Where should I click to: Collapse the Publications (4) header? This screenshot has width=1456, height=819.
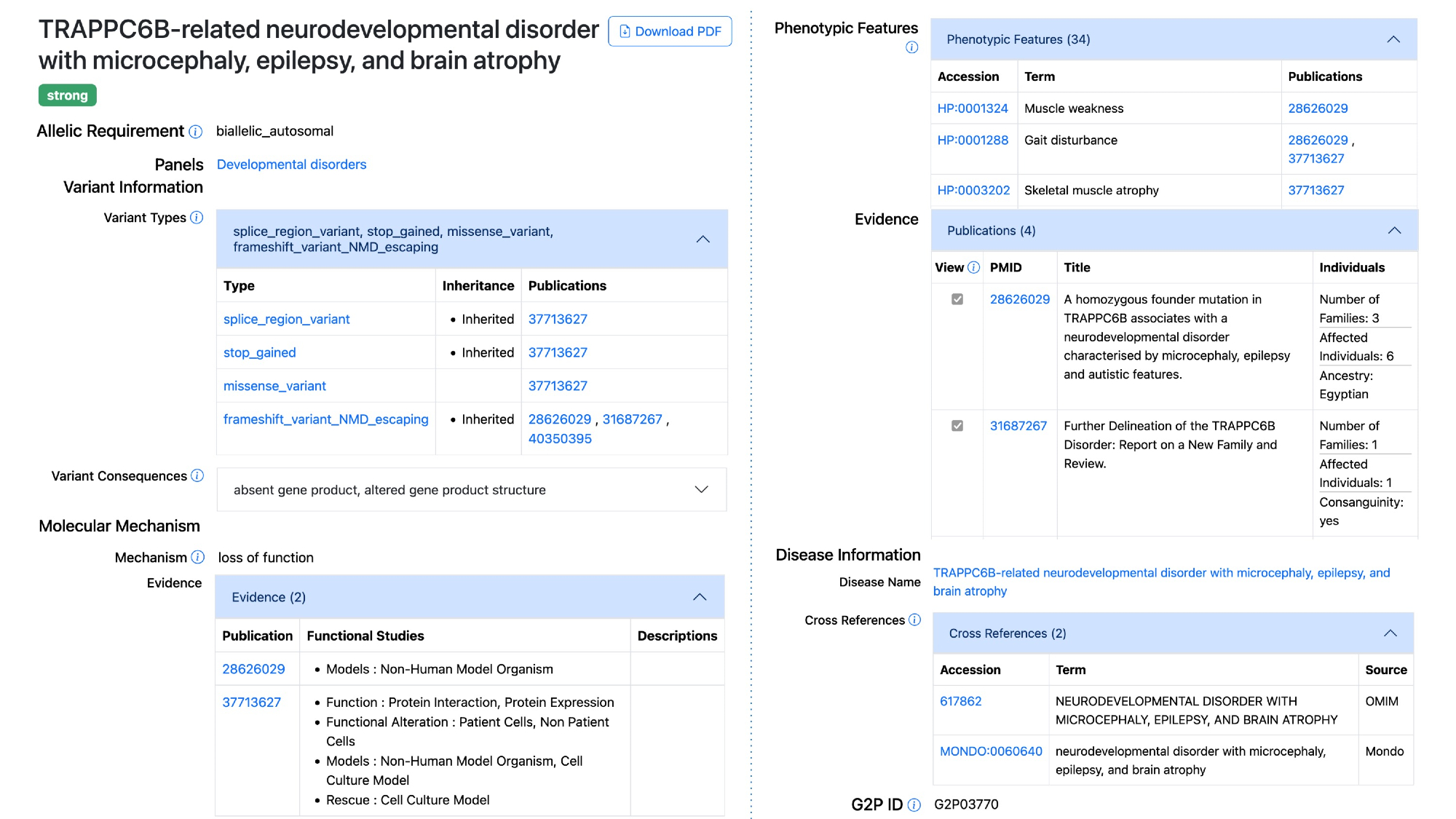[x=1394, y=231]
